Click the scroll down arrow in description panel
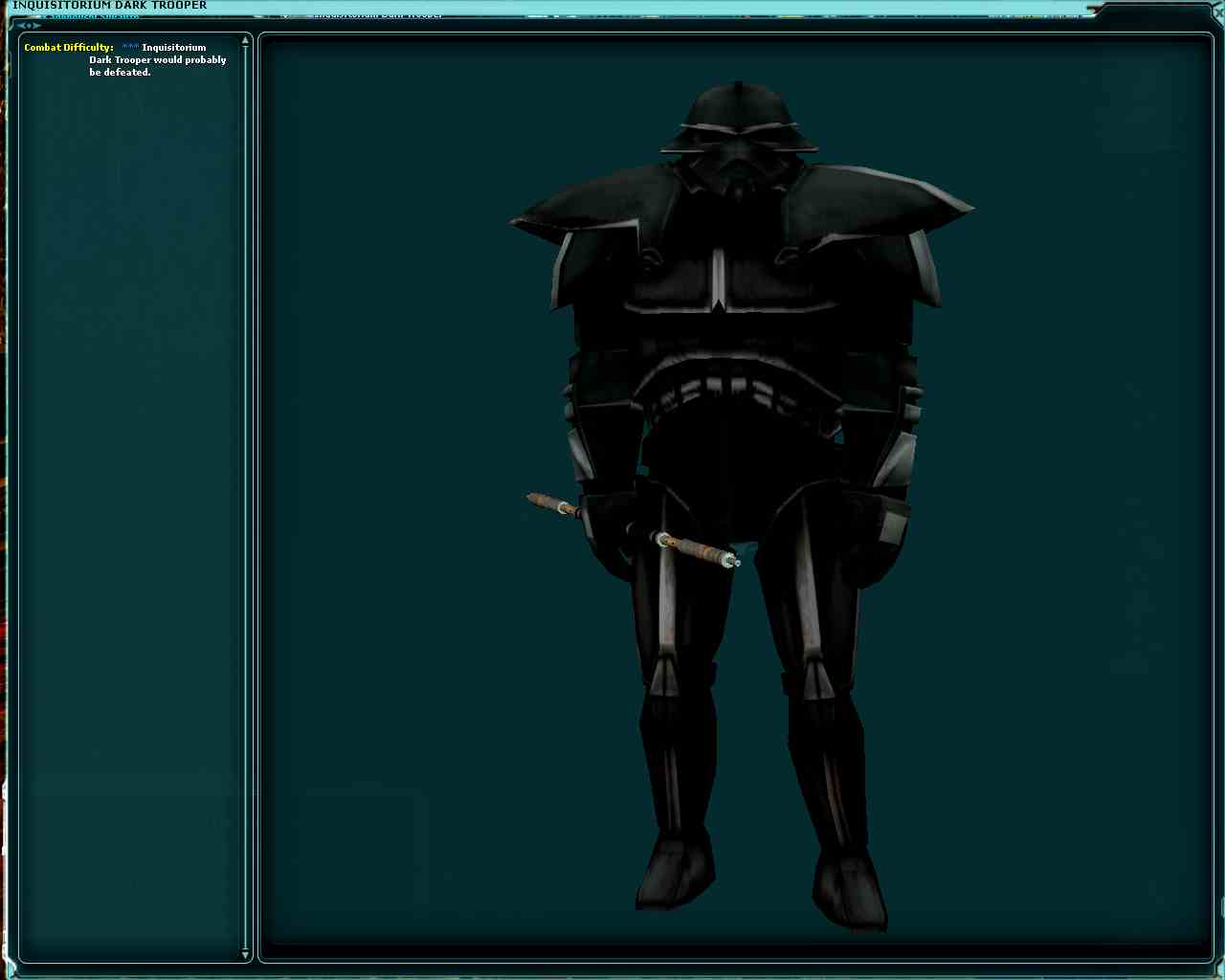Image resolution: width=1225 pixels, height=980 pixels. pyautogui.click(x=246, y=954)
